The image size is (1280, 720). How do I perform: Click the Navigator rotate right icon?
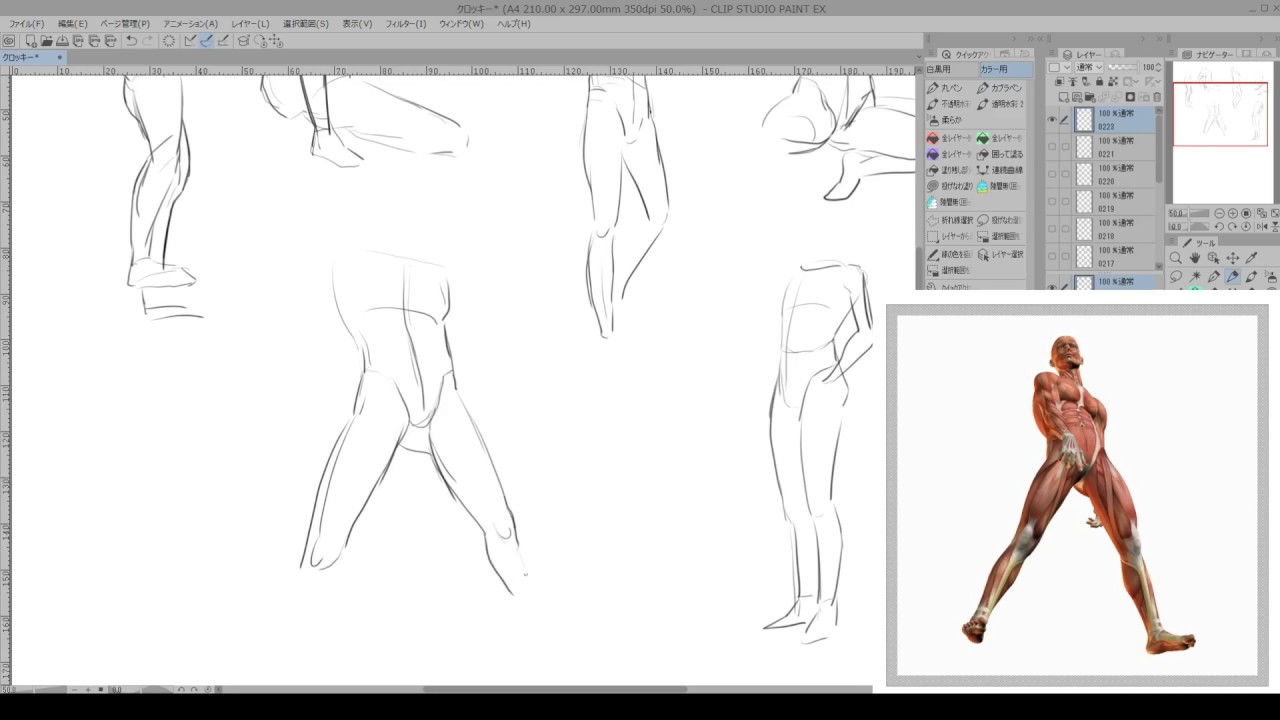pos(1233,227)
